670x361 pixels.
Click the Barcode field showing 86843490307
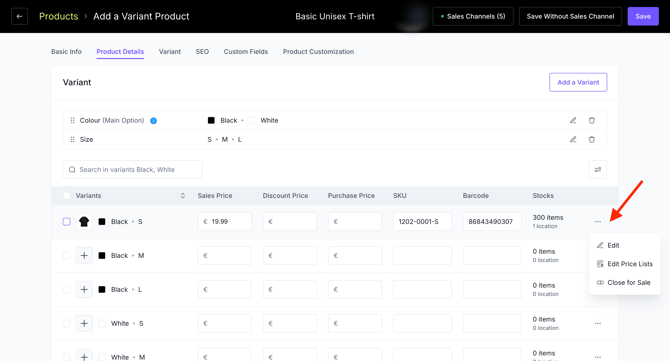(x=492, y=222)
